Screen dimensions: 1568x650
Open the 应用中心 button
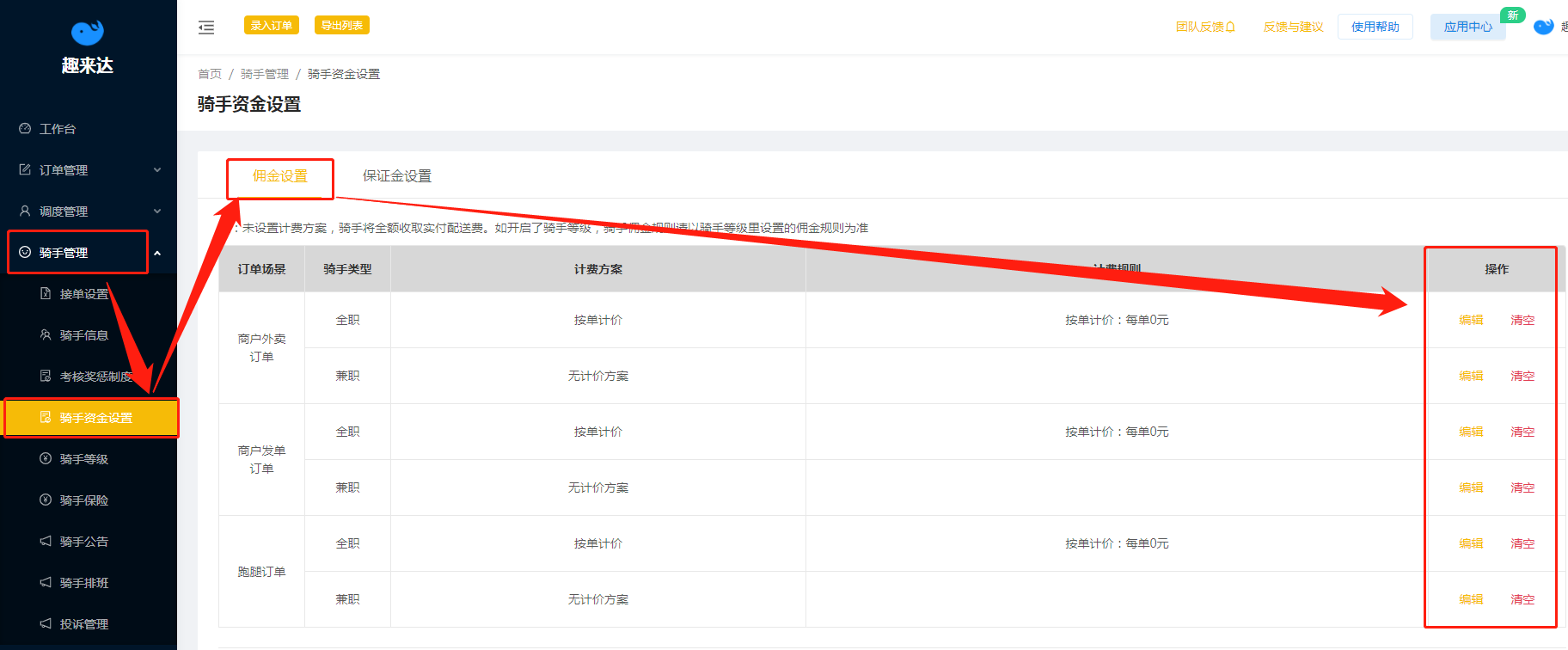(1468, 27)
